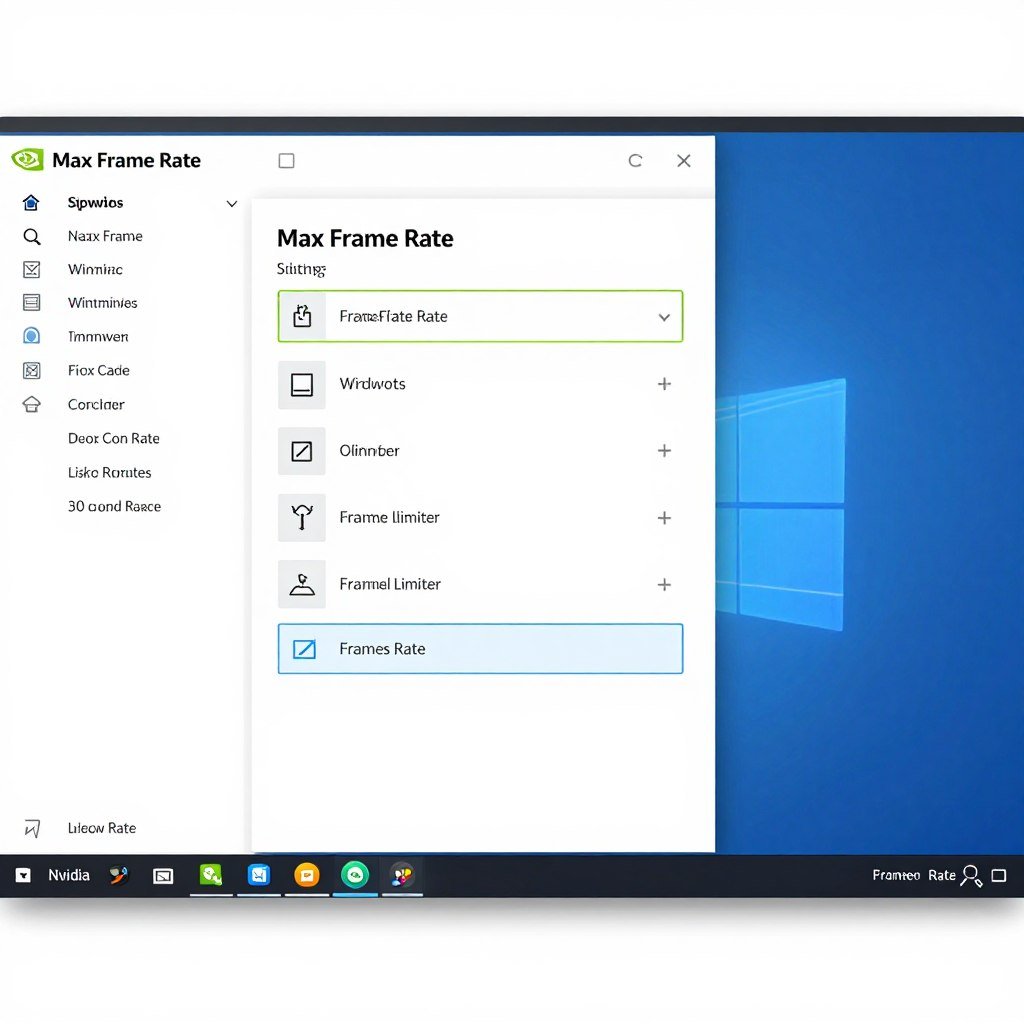Expand the Frame llimiter entry

[664, 518]
